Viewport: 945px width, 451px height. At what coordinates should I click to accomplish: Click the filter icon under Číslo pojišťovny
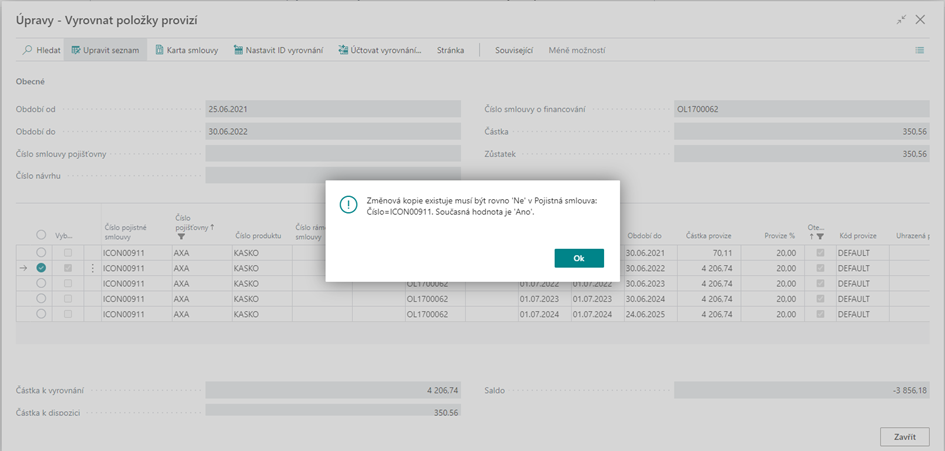tap(181, 237)
